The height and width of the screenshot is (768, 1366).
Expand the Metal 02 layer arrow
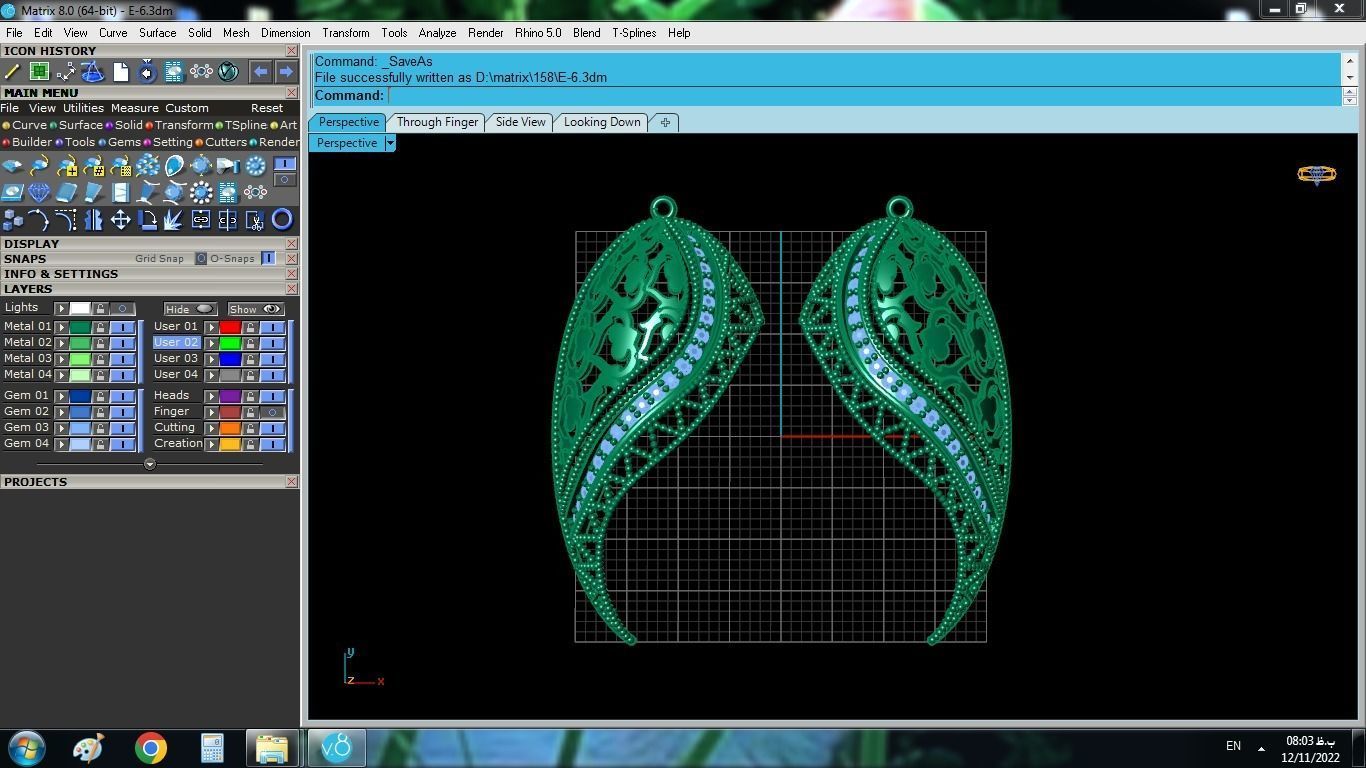[x=61, y=343]
